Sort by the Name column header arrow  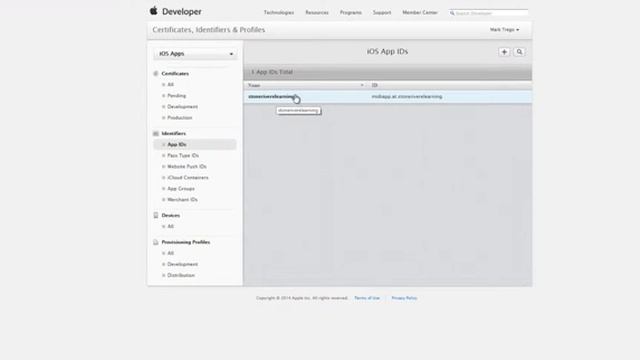coord(362,85)
